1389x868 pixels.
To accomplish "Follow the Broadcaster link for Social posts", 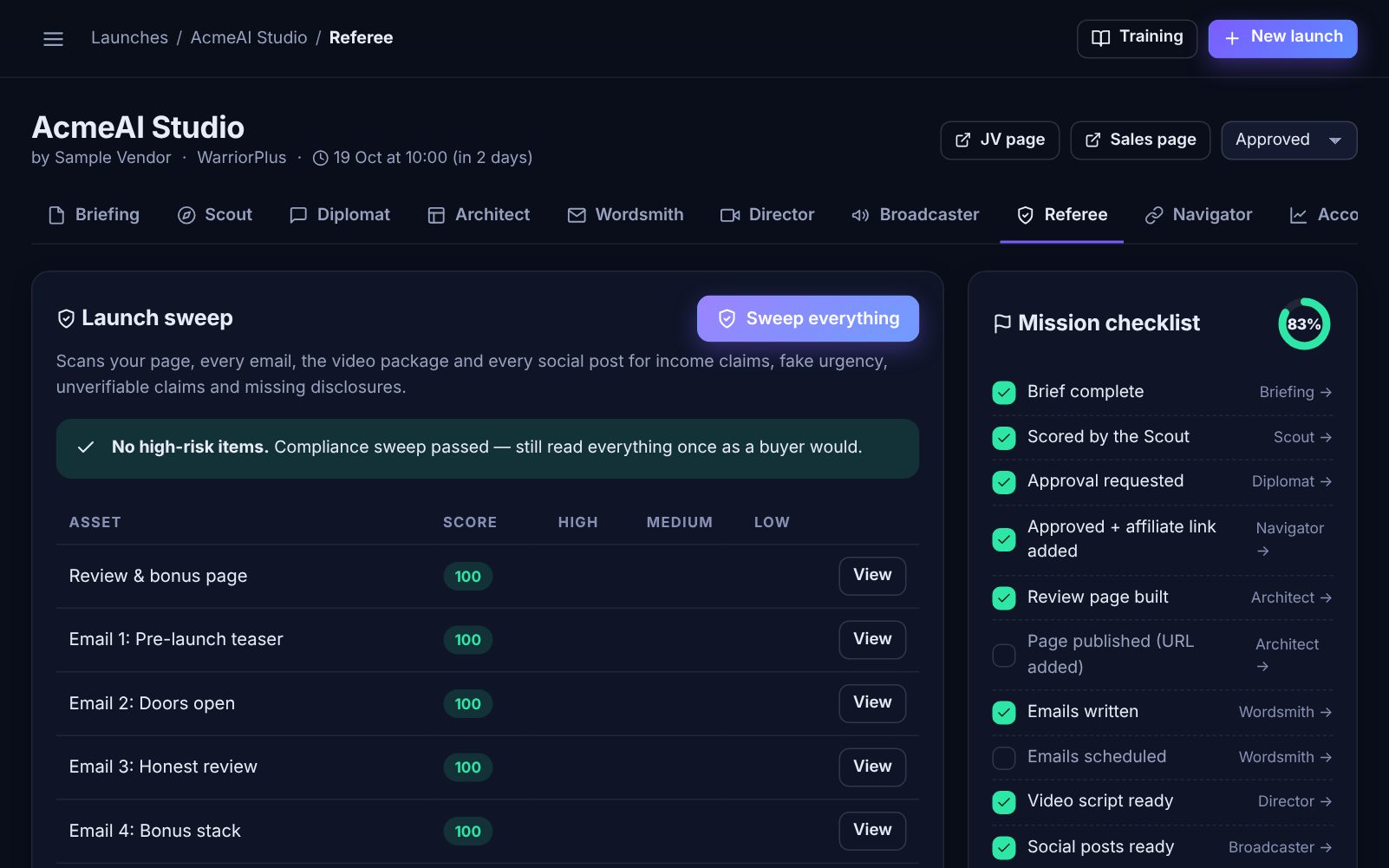I will [1280, 848].
